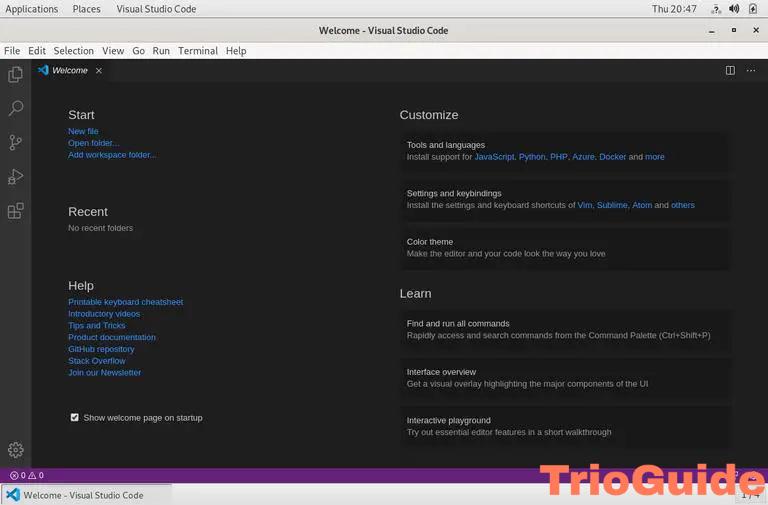Viewport: 768px width, 505px height.
Task: Click the errors and warnings status indicator
Action: pyautogui.click(x=27, y=475)
